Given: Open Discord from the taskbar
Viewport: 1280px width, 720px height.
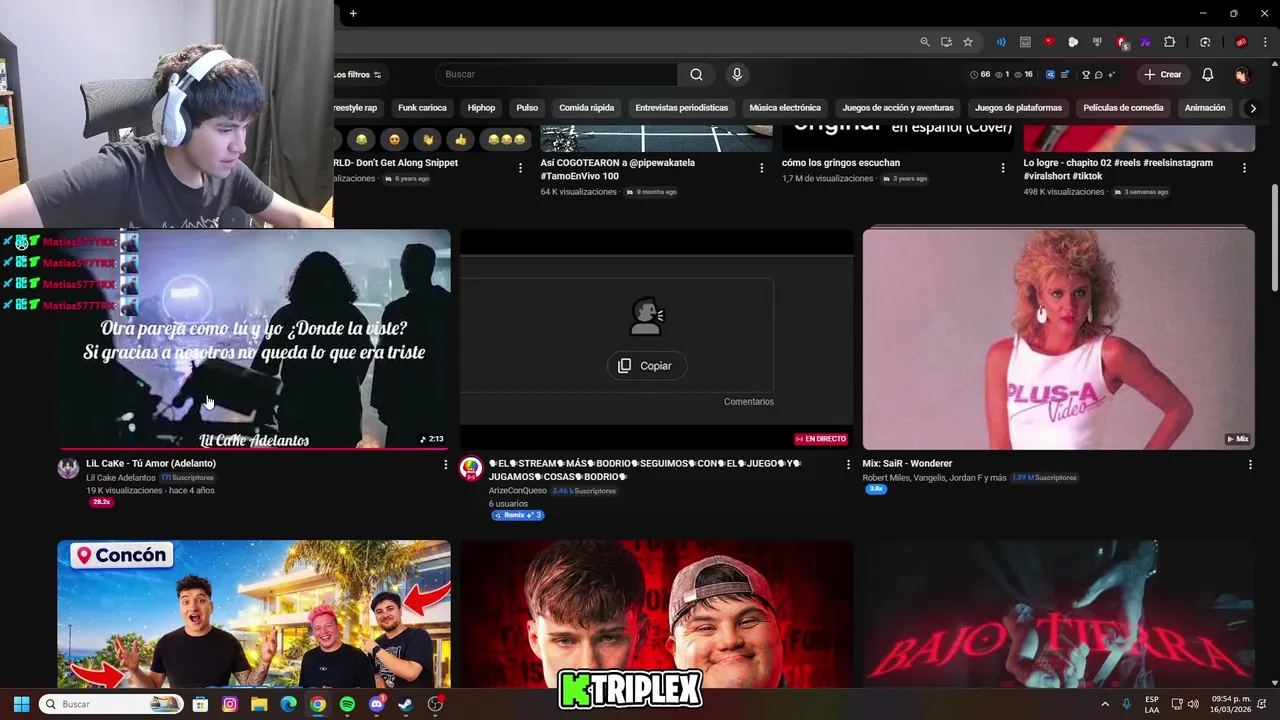Looking at the screenshot, I should (x=376, y=704).
